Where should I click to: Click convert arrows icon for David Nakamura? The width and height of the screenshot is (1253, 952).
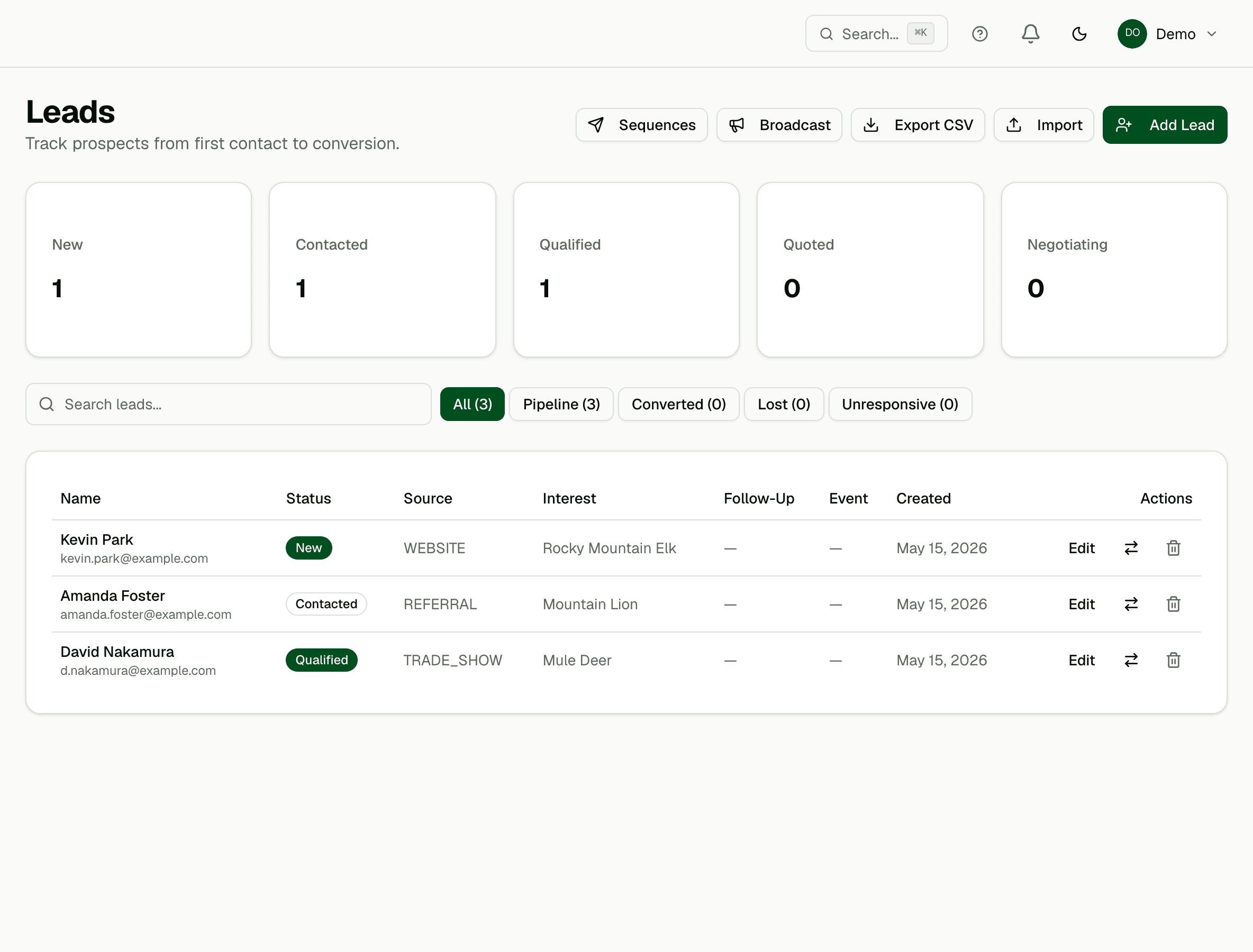[1131, 660]
